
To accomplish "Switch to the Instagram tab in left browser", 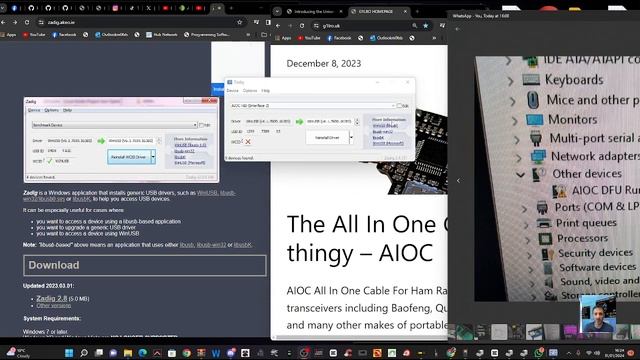I will point(115,8).
